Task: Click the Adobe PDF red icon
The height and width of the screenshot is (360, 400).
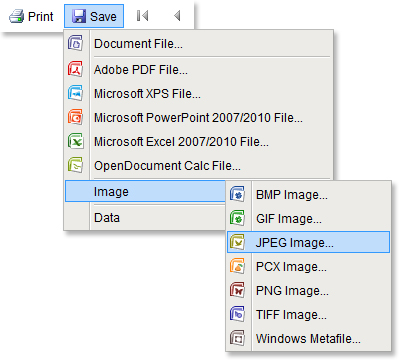Action: pos(76,69)
